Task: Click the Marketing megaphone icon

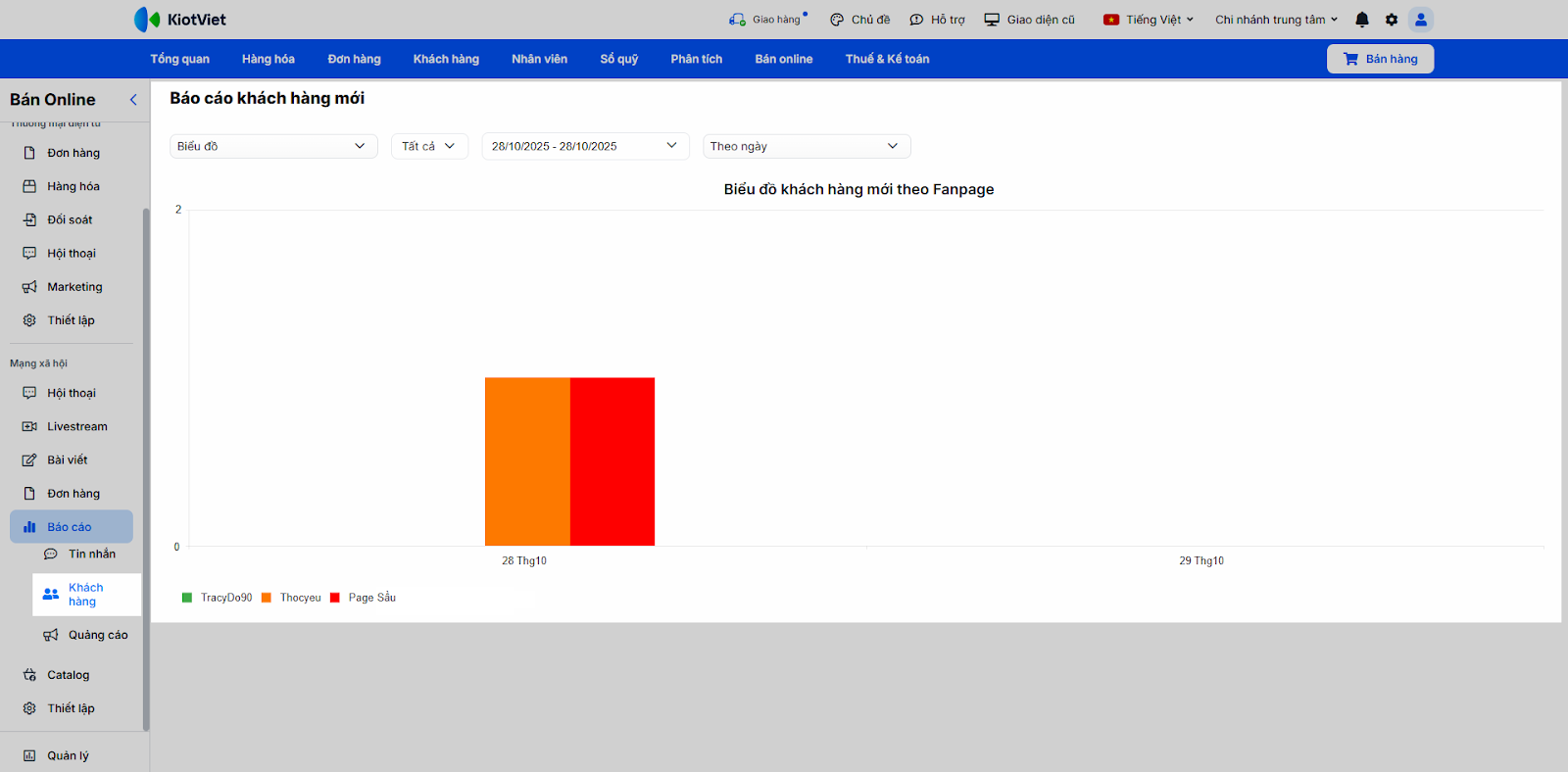Action: pos(29,287)
